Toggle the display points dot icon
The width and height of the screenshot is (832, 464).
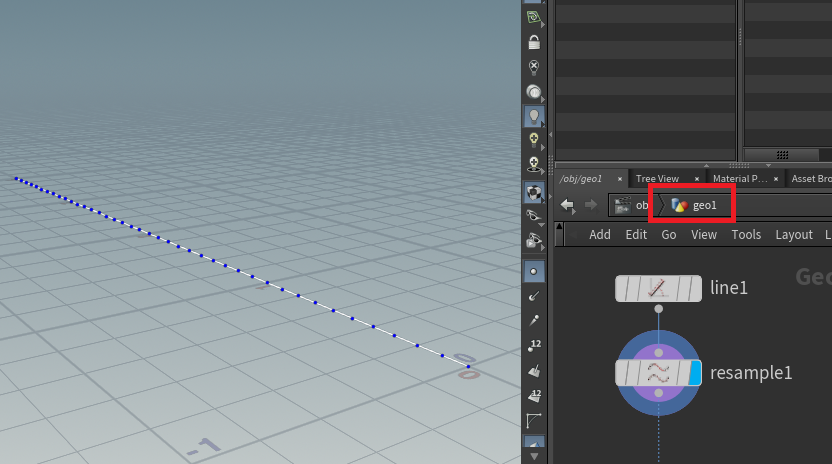click(x=534, y=271)
